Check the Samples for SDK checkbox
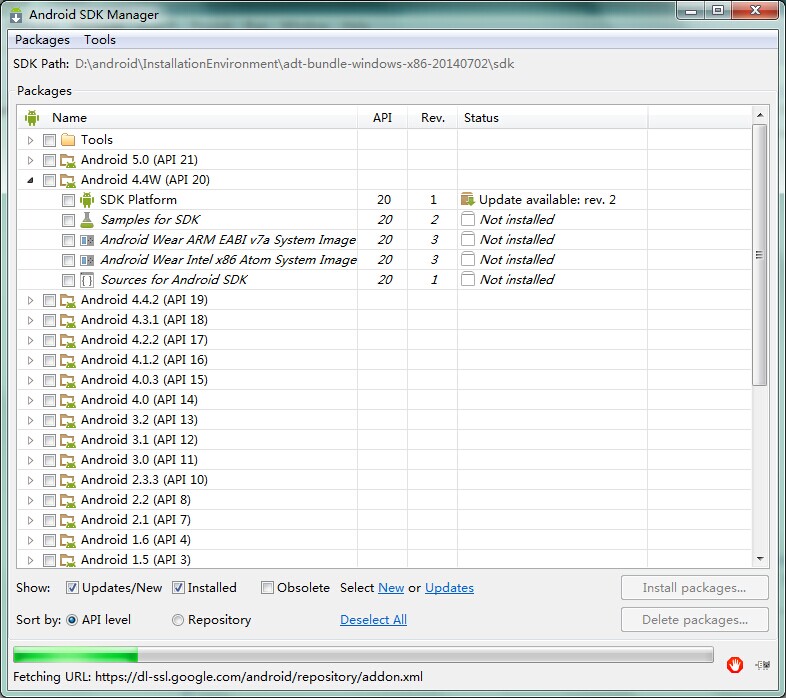 pos(68,220)
